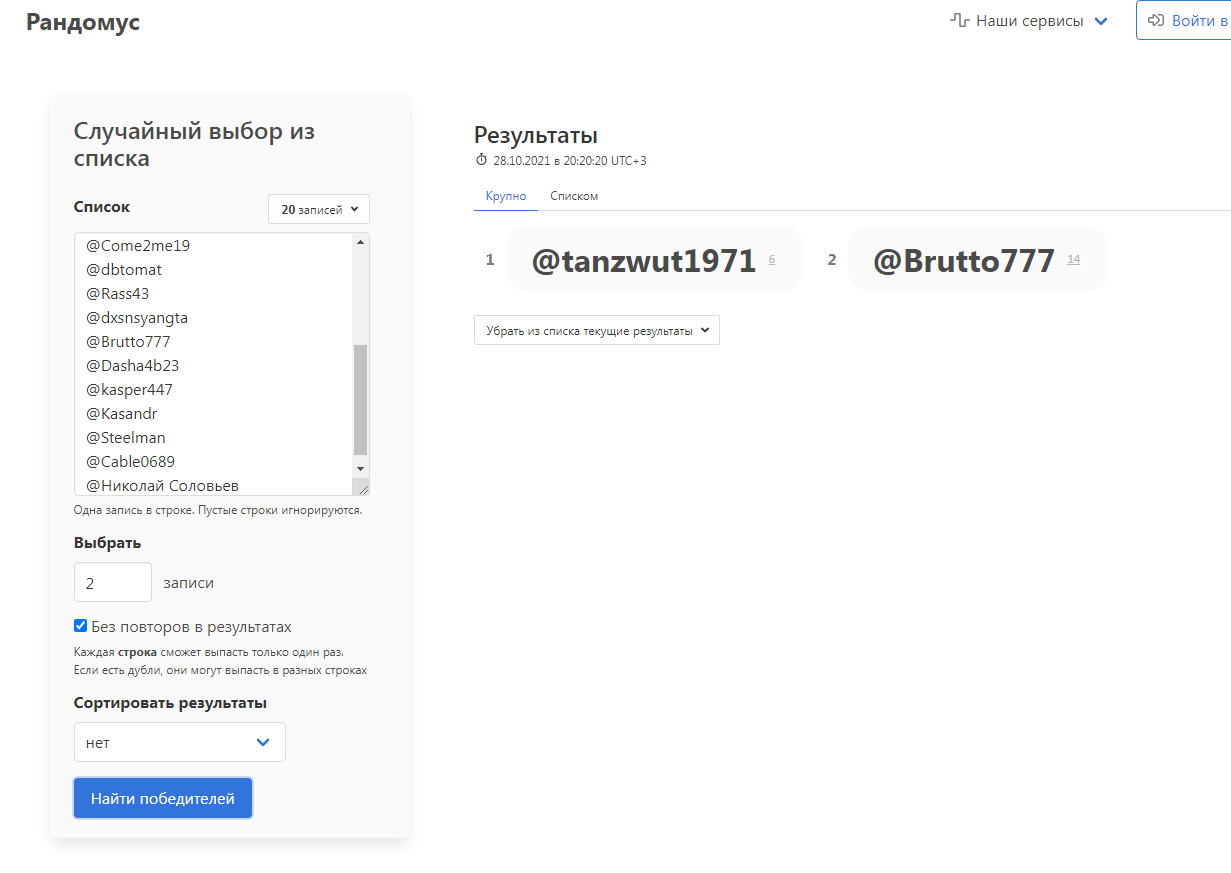Click the Выбрать number input field
The image size is (1231, 873).
[x=112, y=582]
